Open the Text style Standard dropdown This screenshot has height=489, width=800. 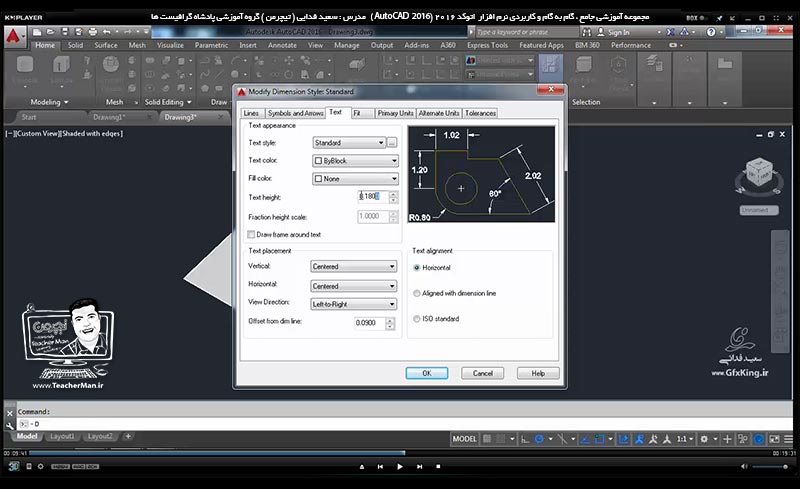(349, 142)
